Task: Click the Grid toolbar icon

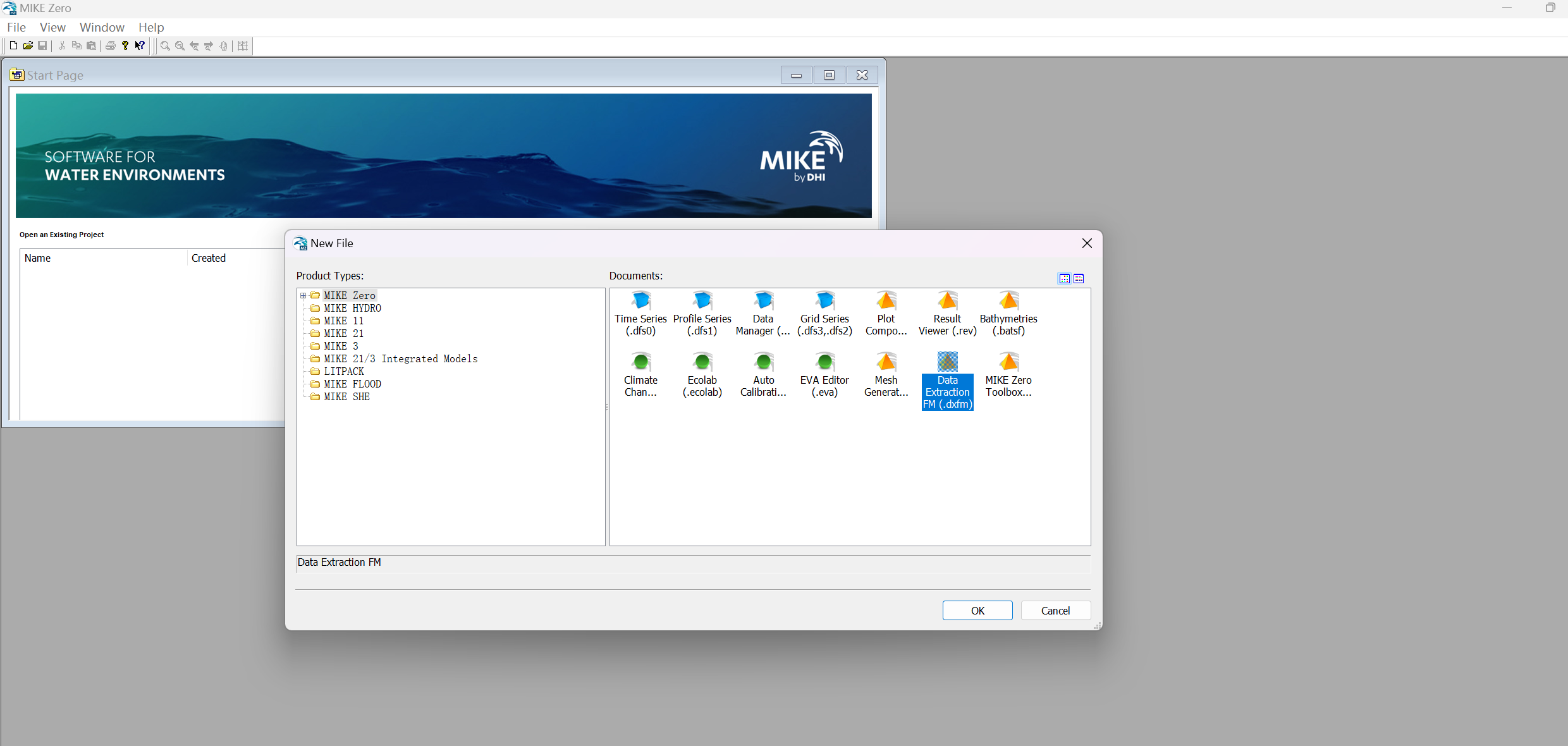Action: [x=243, y=46]
